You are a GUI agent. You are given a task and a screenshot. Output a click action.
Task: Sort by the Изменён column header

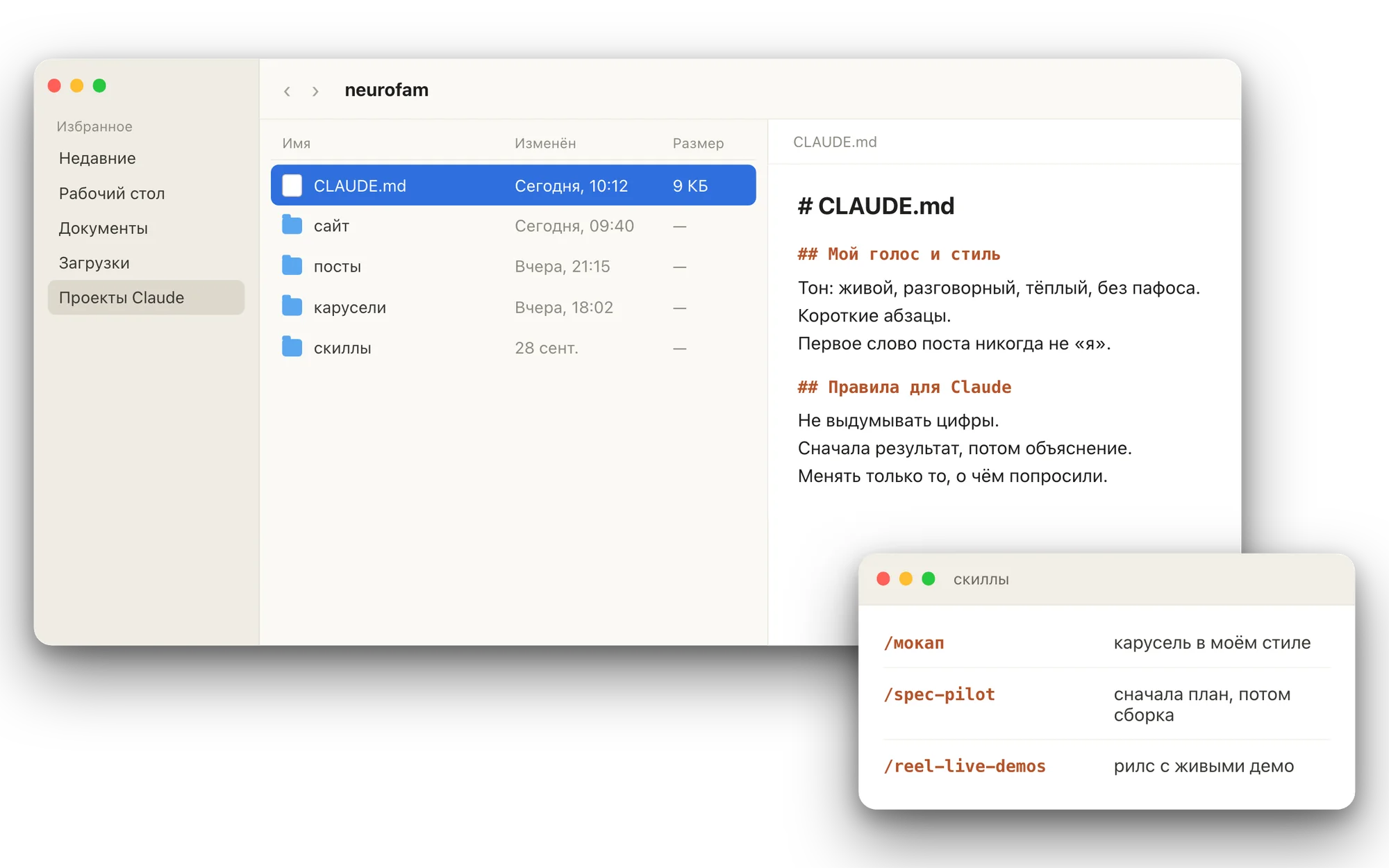tap(545, 143)
